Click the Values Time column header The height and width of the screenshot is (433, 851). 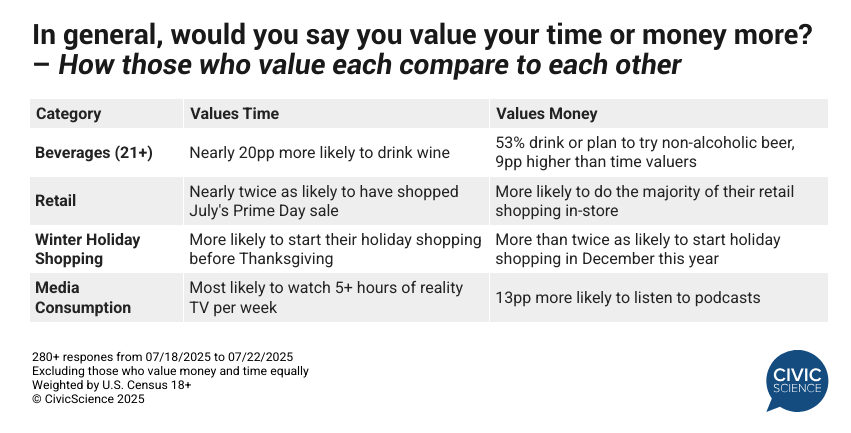pyautogui.click(x=234, y=114)
